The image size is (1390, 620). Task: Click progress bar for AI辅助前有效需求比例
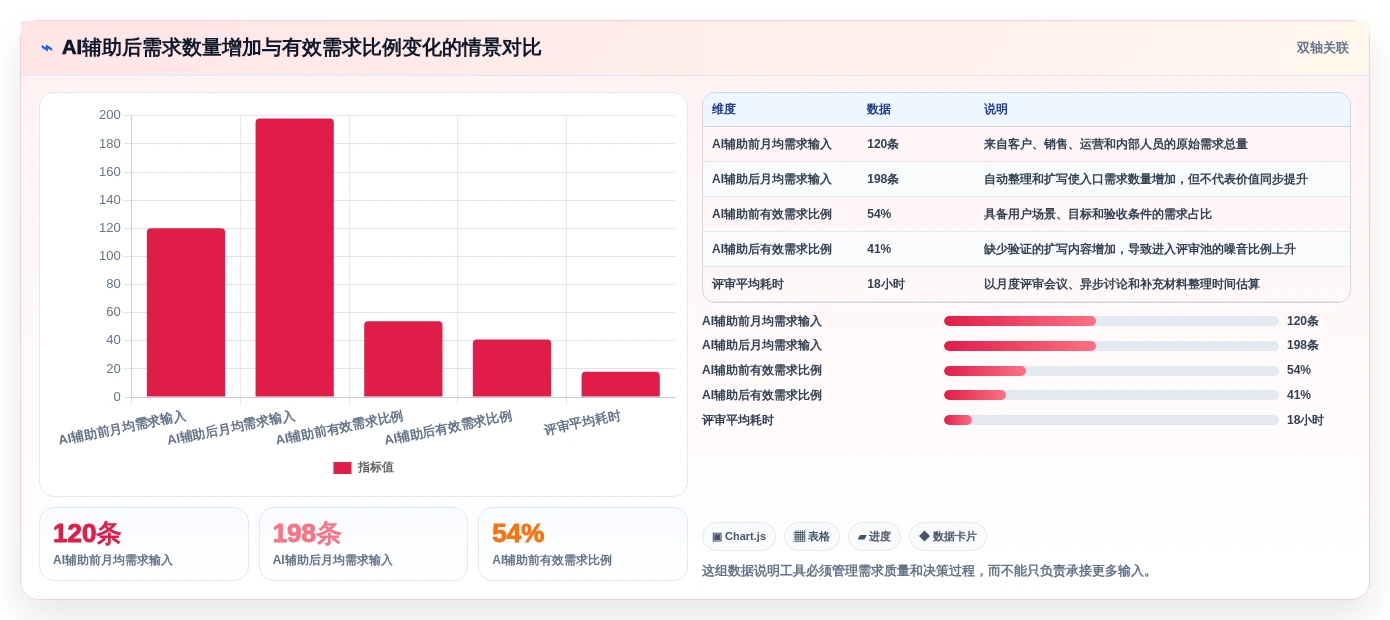coord(1111,371)
